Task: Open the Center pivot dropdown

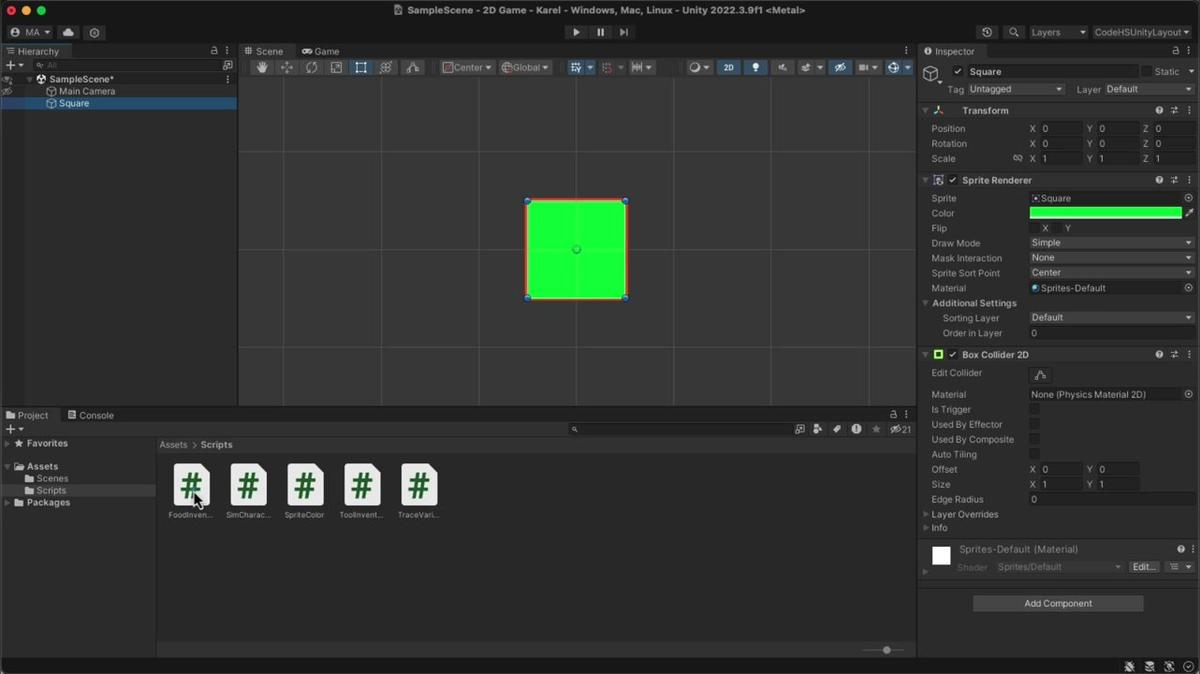Action: 468,67
